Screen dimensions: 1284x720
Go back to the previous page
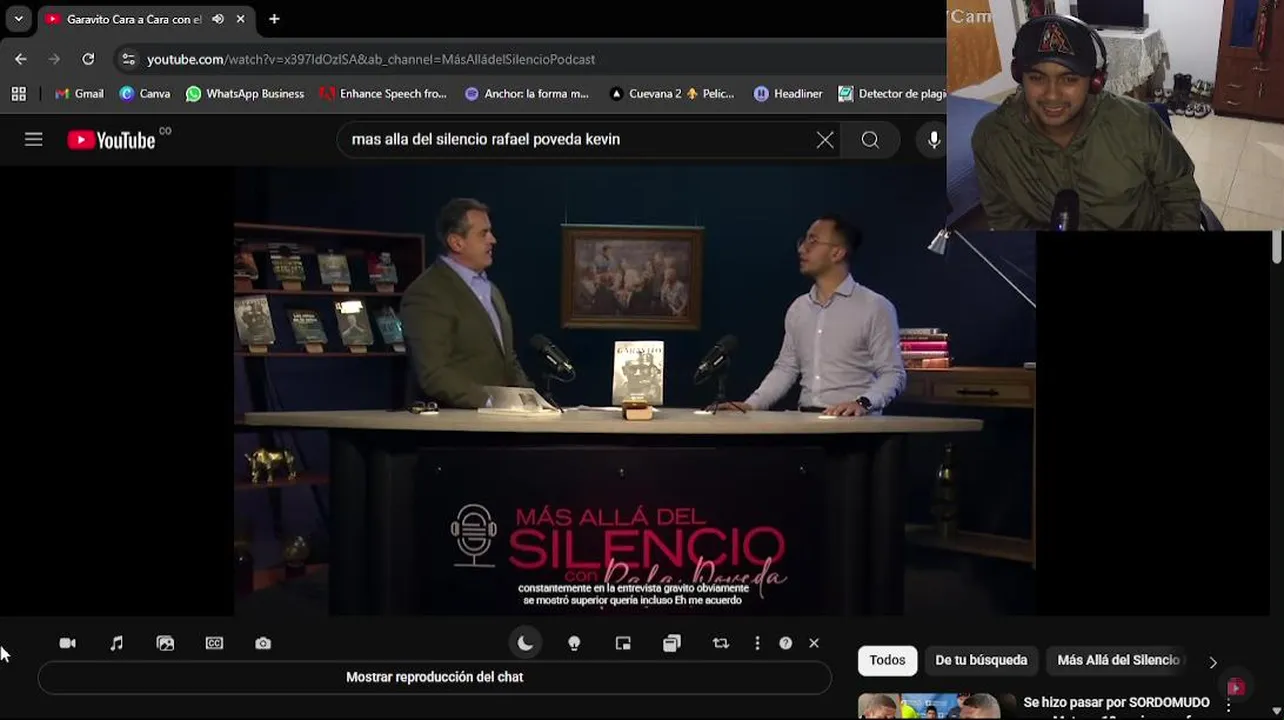(x=21, y=59)
